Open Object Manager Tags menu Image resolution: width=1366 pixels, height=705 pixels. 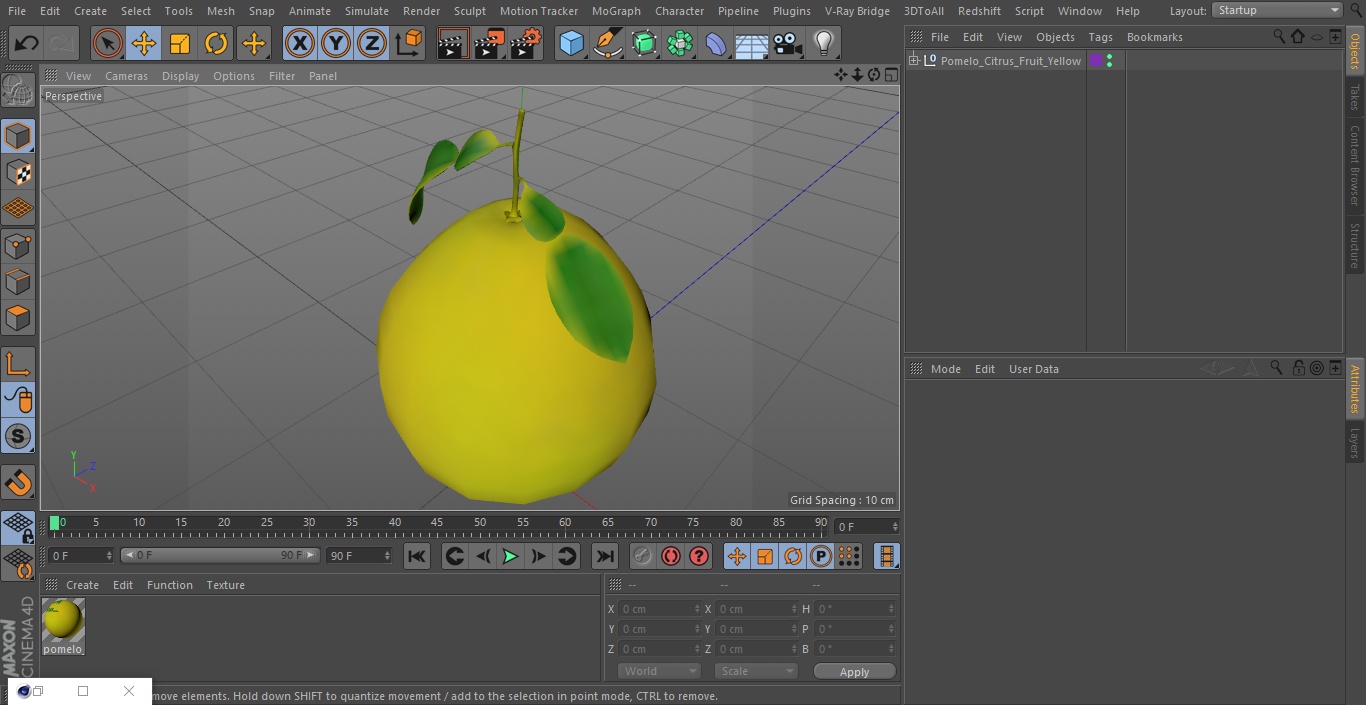click(x=1100, y=37)
